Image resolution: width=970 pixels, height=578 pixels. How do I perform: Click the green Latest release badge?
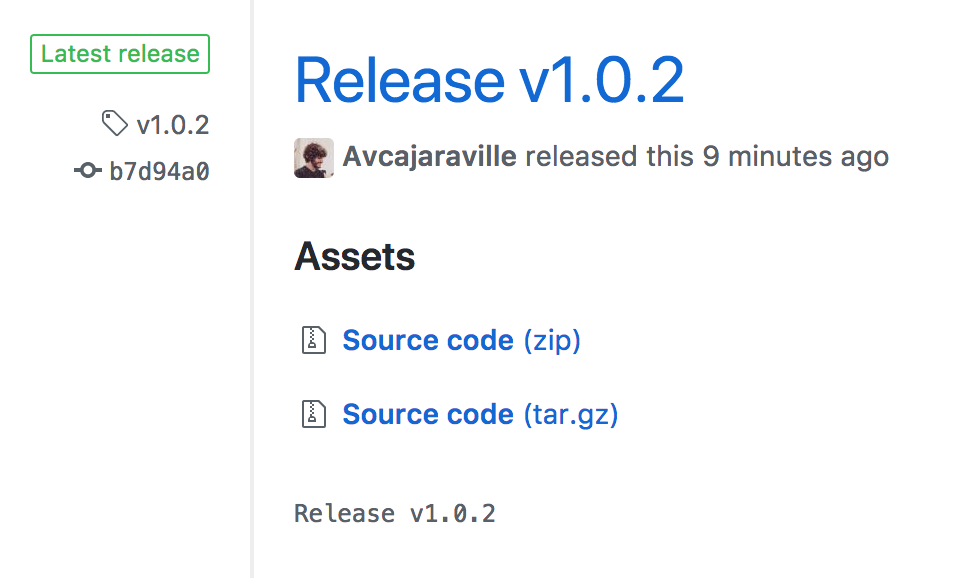click(x=119, y=54)
